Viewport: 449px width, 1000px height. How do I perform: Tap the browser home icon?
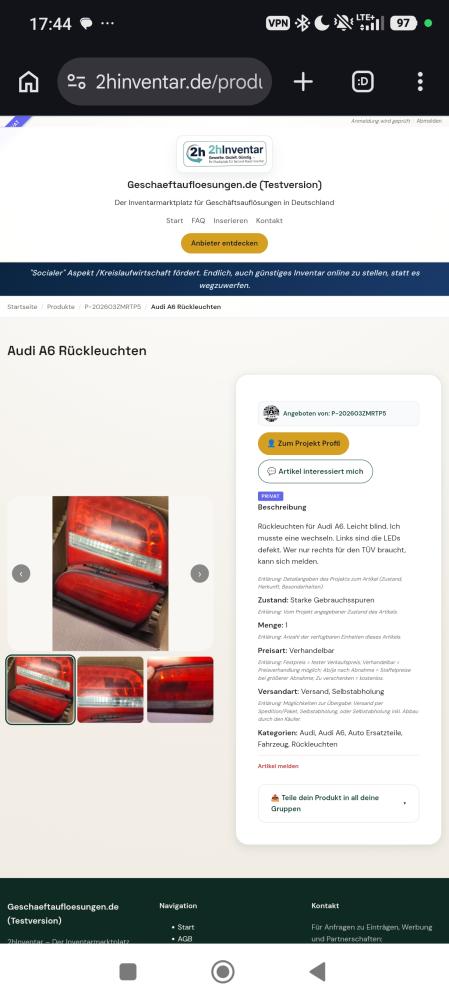(28, 82)
